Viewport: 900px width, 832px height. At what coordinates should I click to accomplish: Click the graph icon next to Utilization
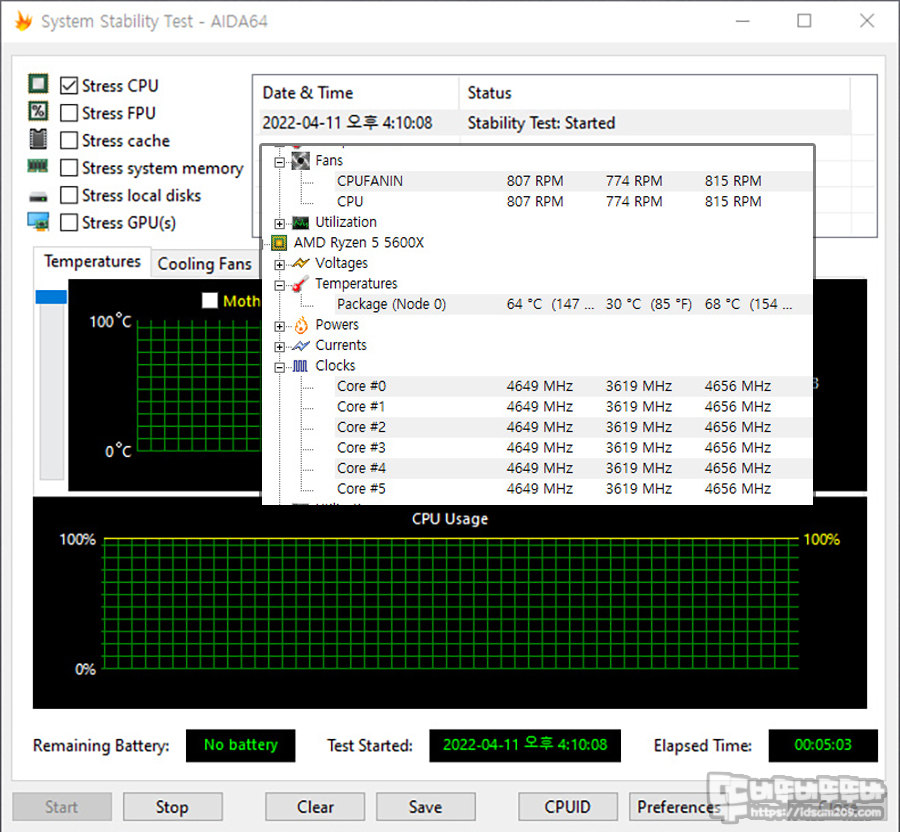(301, 222)
